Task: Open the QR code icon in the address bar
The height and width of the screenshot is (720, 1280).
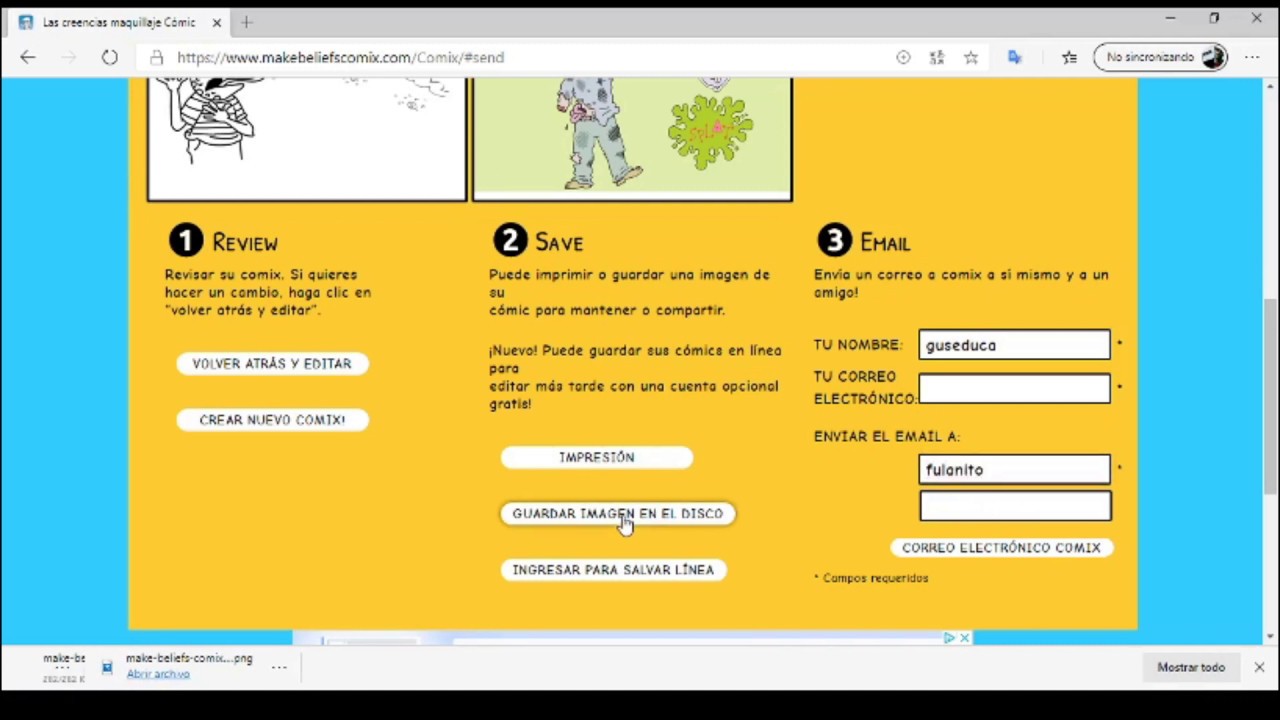Action: tap(937, 58)
